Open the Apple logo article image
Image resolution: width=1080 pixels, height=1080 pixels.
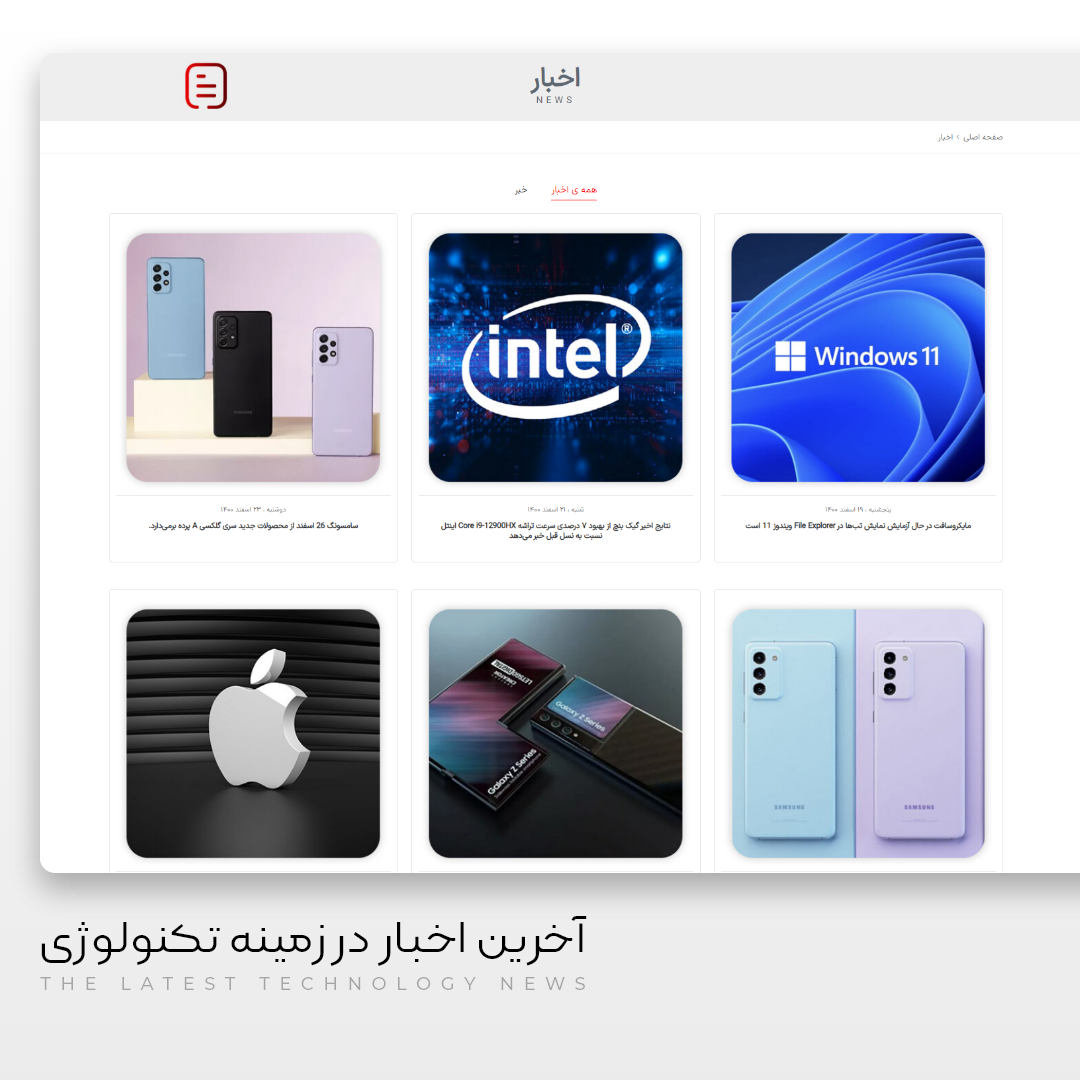pos(253,733)
